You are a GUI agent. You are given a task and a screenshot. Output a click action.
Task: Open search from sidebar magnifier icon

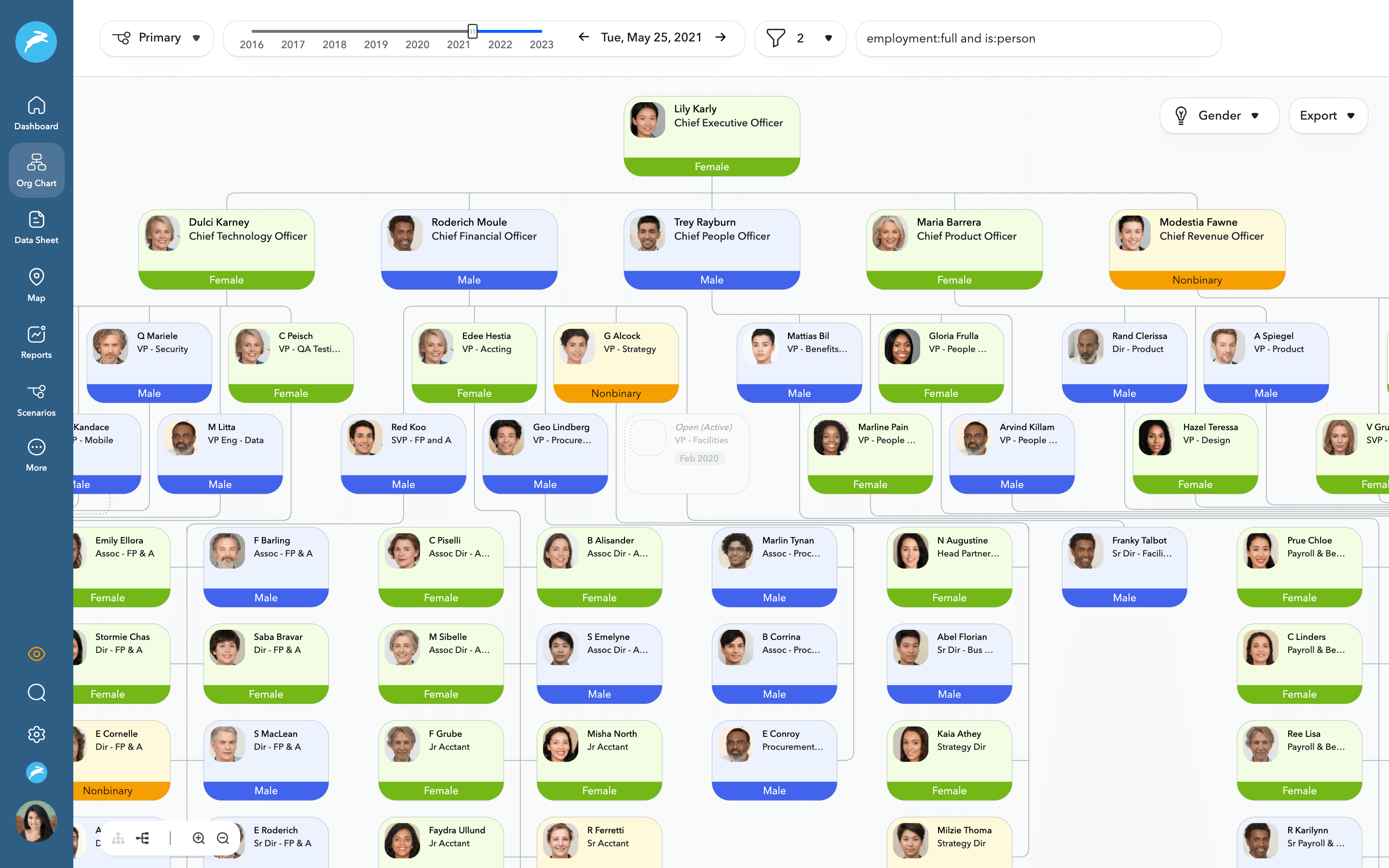pos(36,693)
